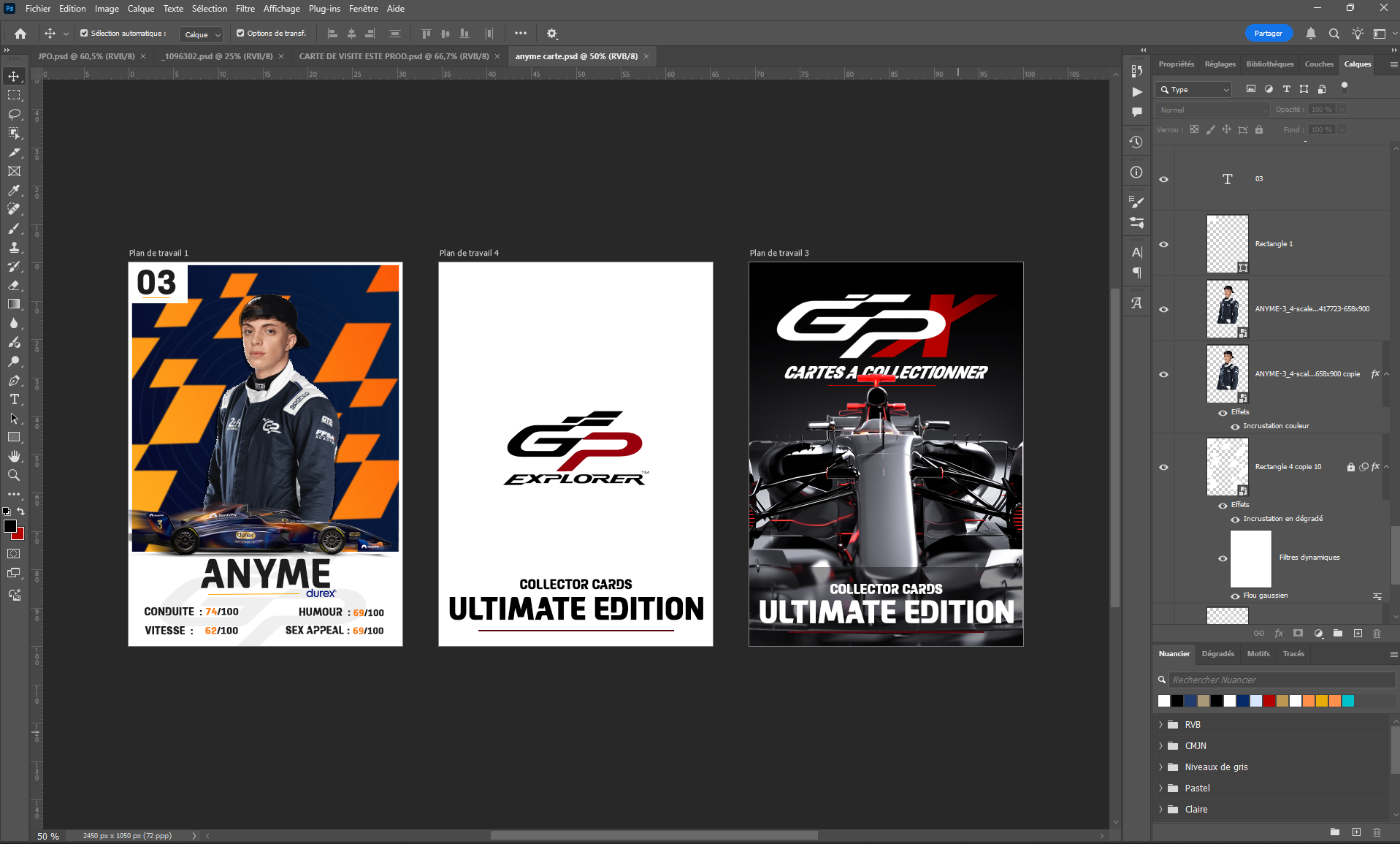Collapse effects of Rectangle 4 copie 10
The image size is (1400, 844).
coord(1387,467)
